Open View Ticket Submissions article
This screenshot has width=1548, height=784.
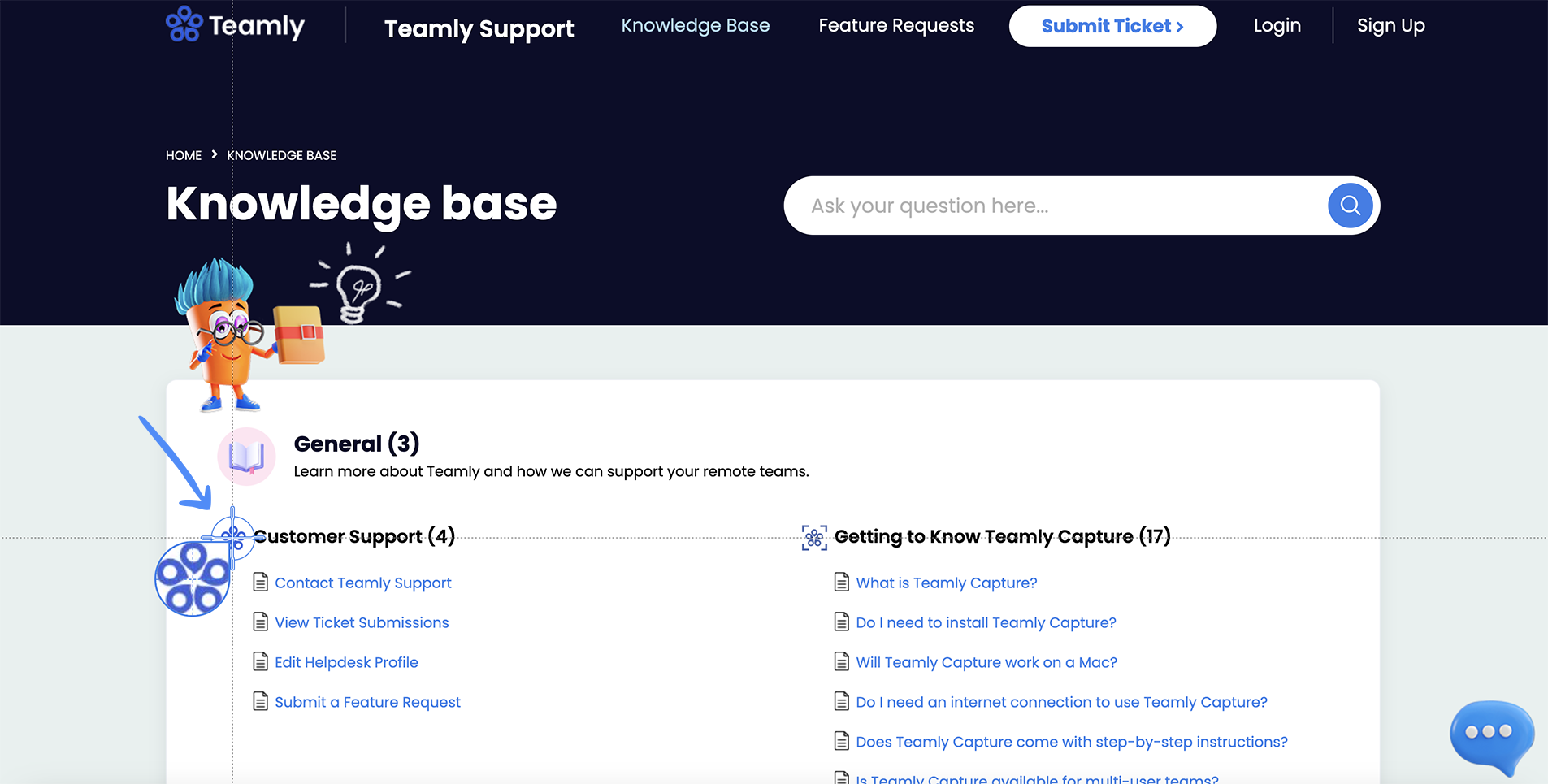(x=362, y=622)
